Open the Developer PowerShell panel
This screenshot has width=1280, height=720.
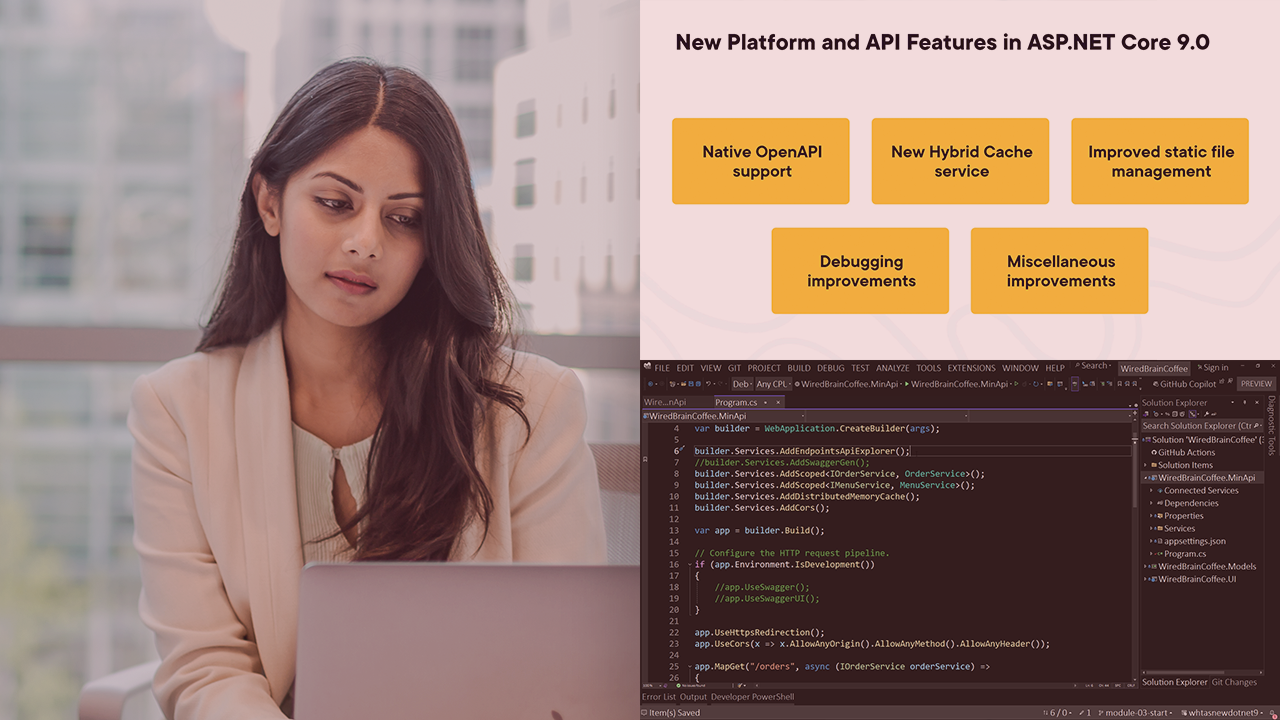(752, 697)
